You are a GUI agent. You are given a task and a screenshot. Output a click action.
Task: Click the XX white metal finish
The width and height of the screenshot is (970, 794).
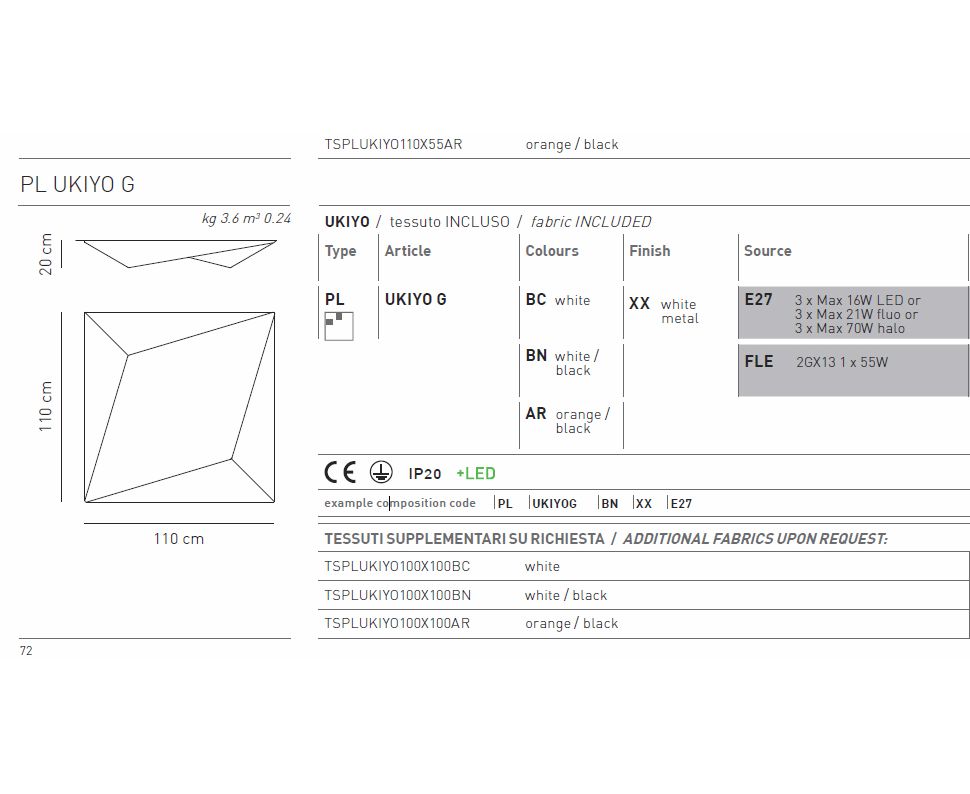click(664, 311)
